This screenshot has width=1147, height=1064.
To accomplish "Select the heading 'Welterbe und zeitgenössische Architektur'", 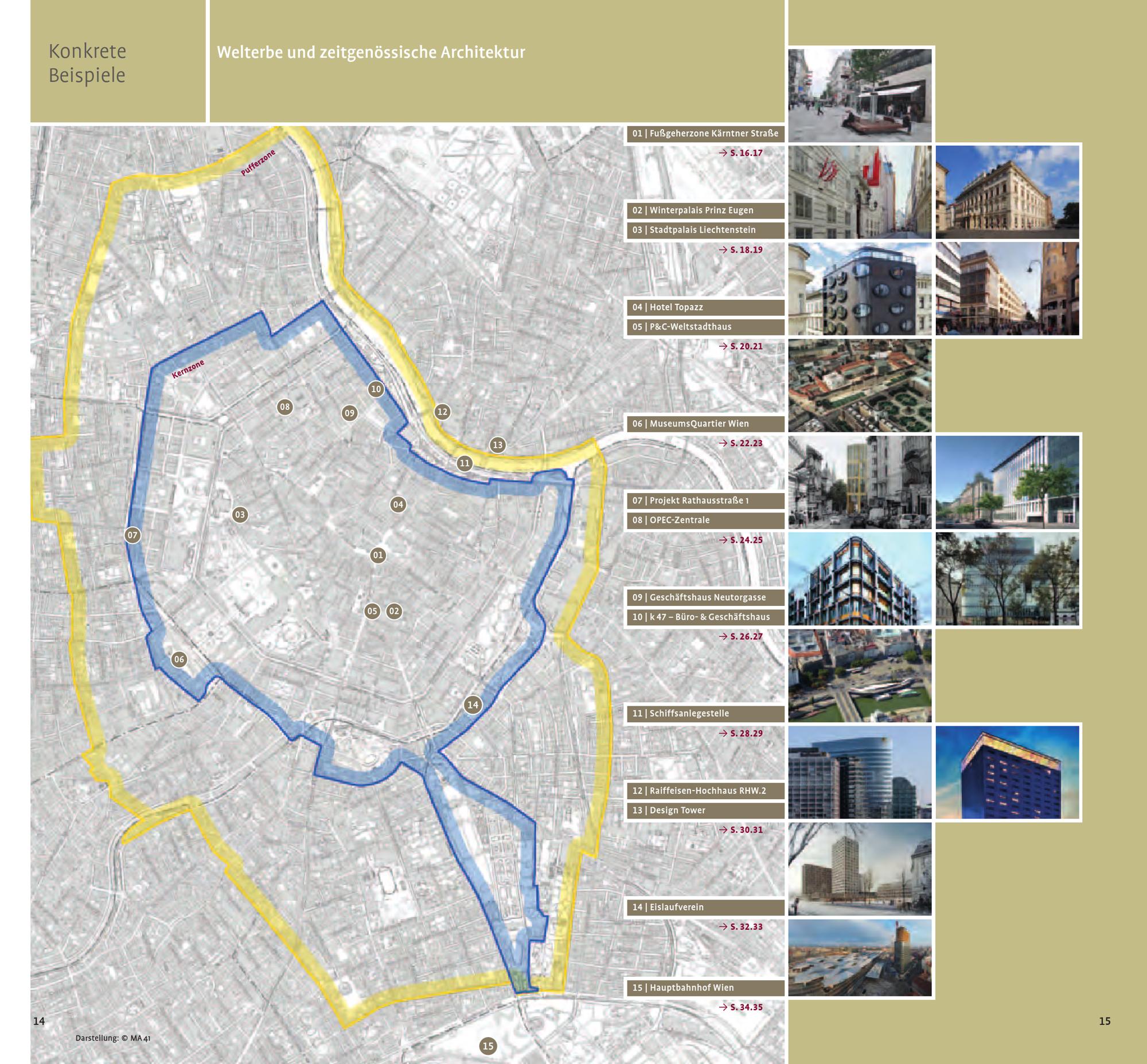I will (x=371, y=52).
